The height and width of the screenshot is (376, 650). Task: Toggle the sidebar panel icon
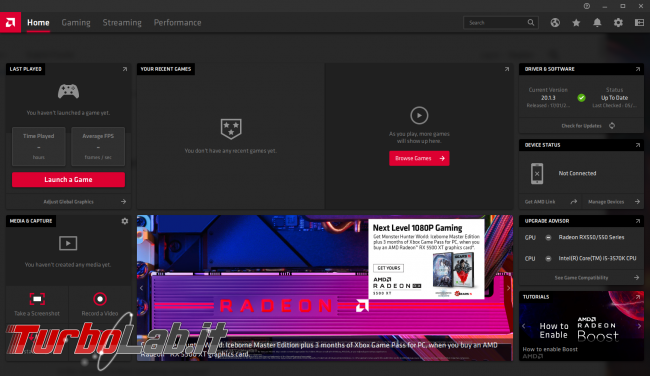[639, 23]
